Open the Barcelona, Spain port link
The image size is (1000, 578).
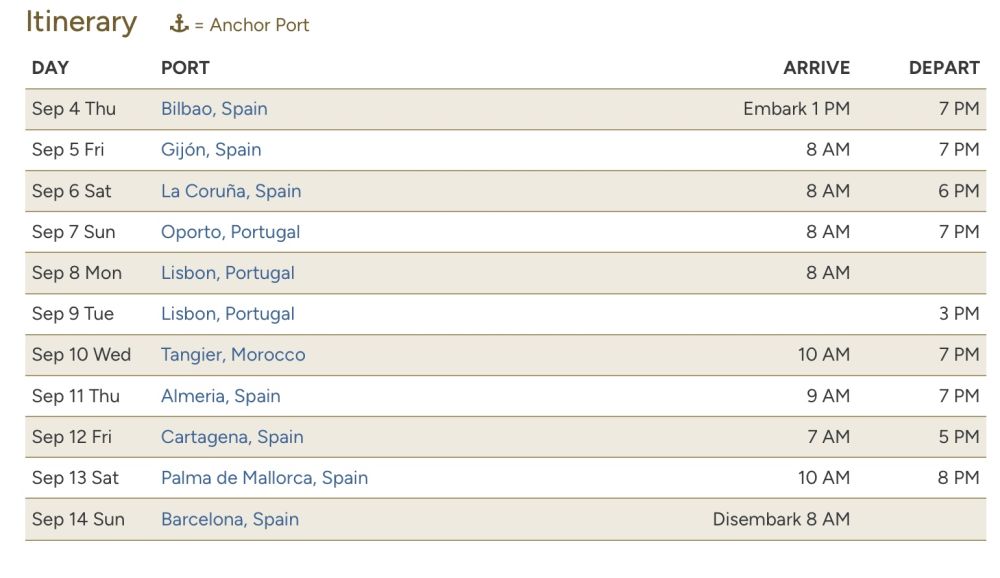click(x=230, y=519)
